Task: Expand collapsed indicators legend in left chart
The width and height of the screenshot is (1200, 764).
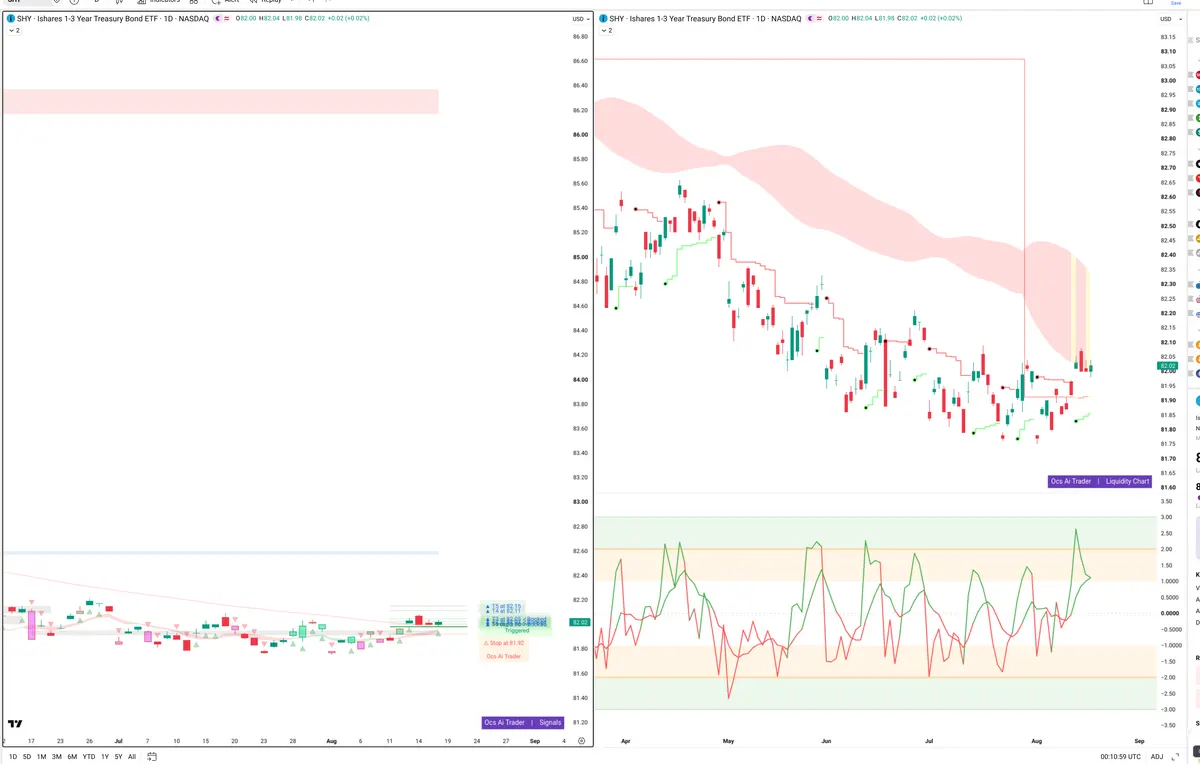Action: click(x=14, y=31)
